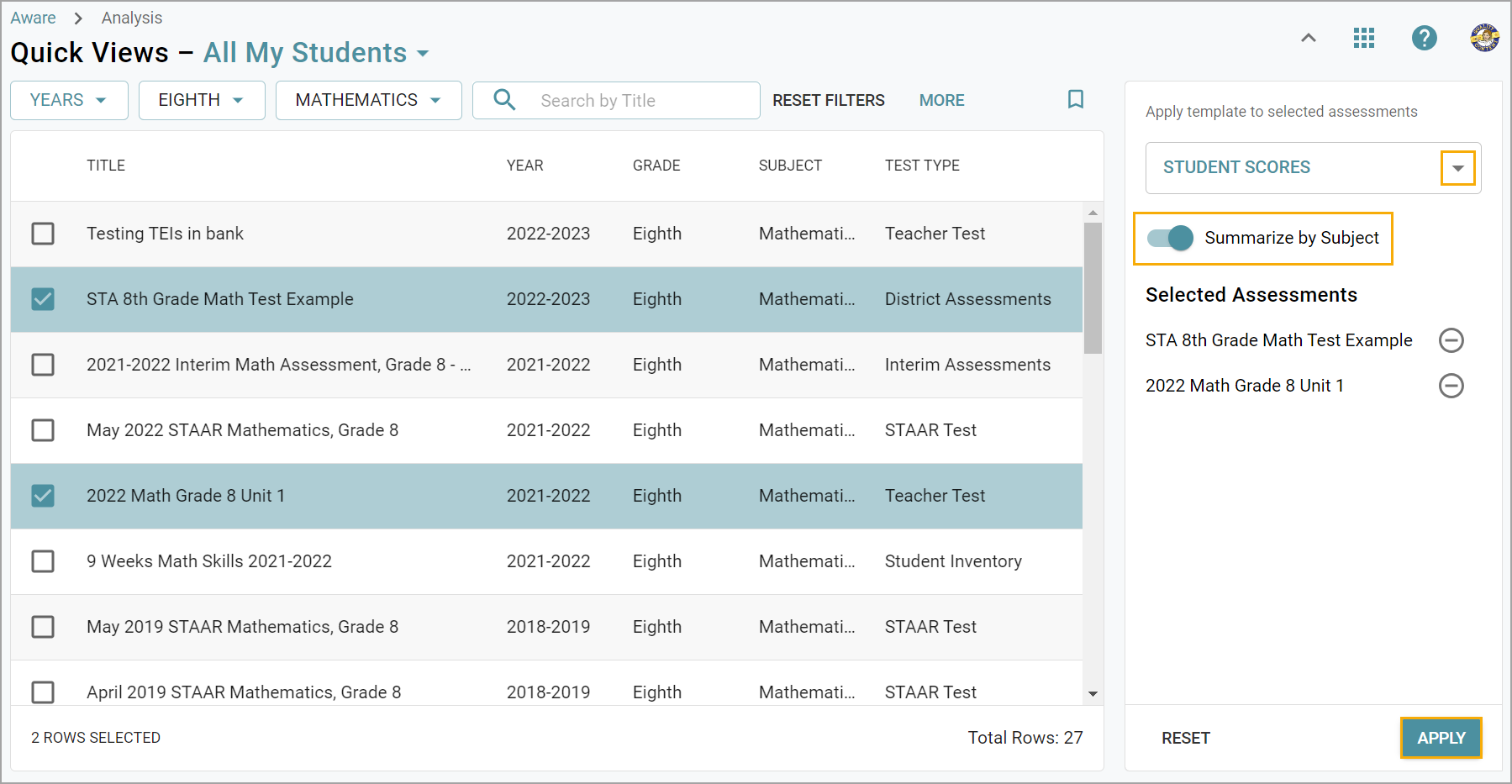Click the Search by Title field
The width and height of the screenshot is (1512, 784).
[x=643, y=101]
